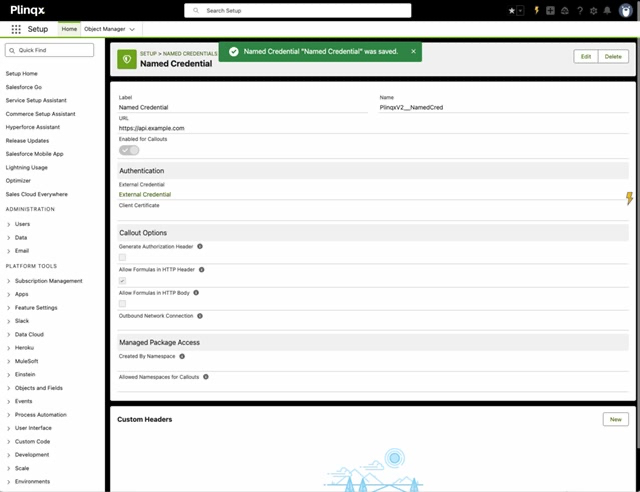The width and height of the screenshot is (640, 492).
Task: Open Release Updates in sidebar
Action: pos(27,140)
